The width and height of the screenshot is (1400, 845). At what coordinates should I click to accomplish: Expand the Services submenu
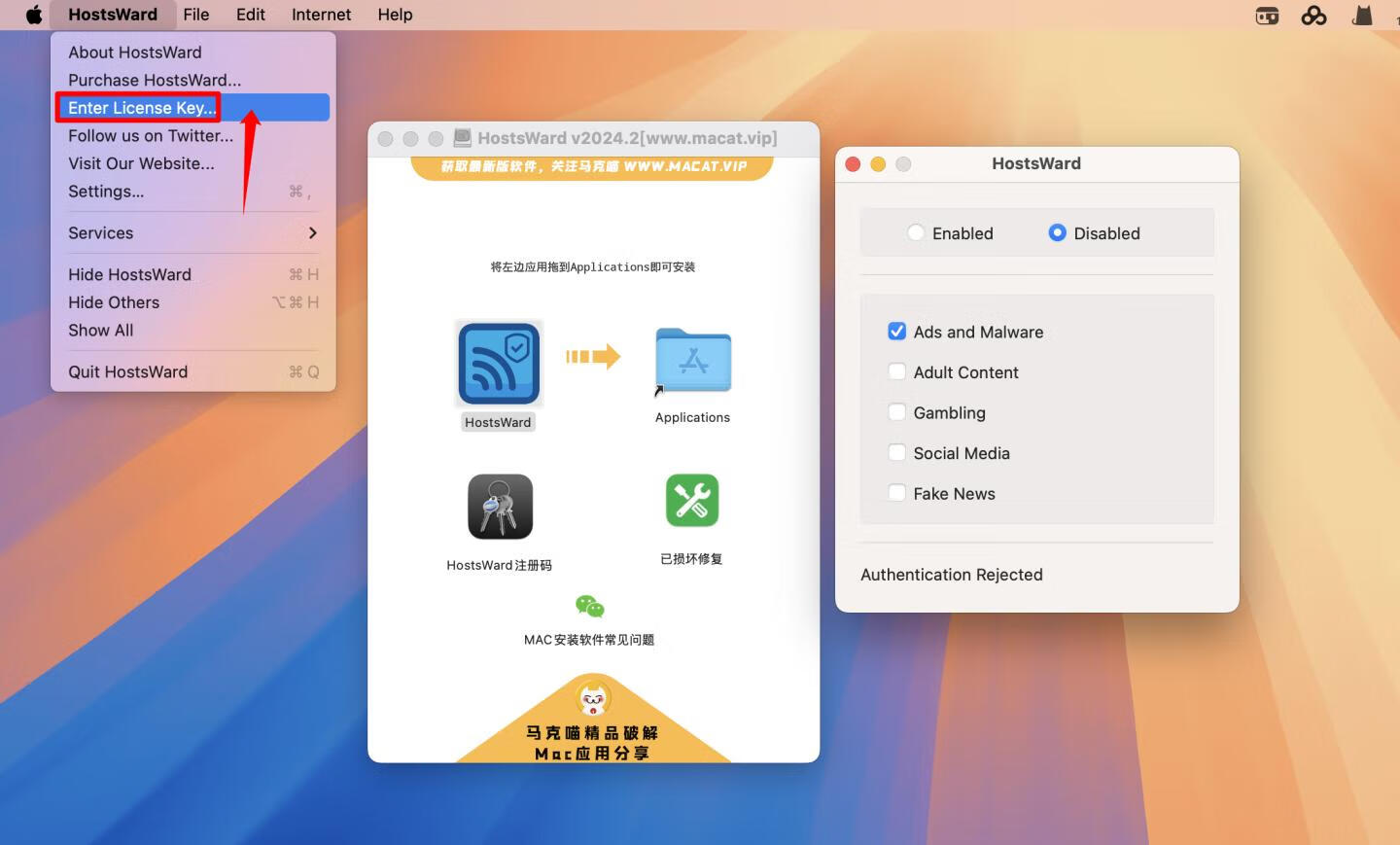click(192, 232)
